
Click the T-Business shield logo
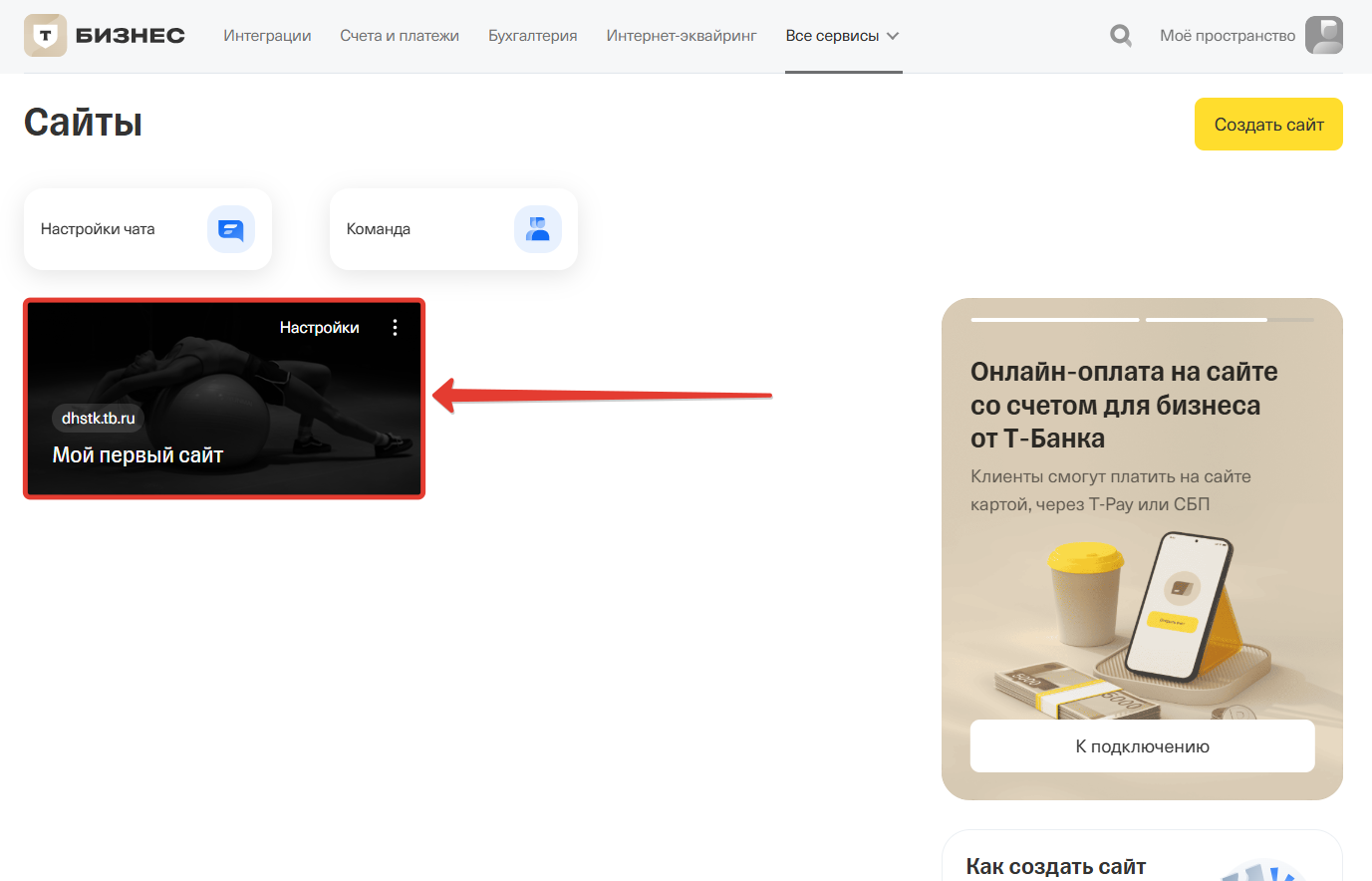(45, 36)
